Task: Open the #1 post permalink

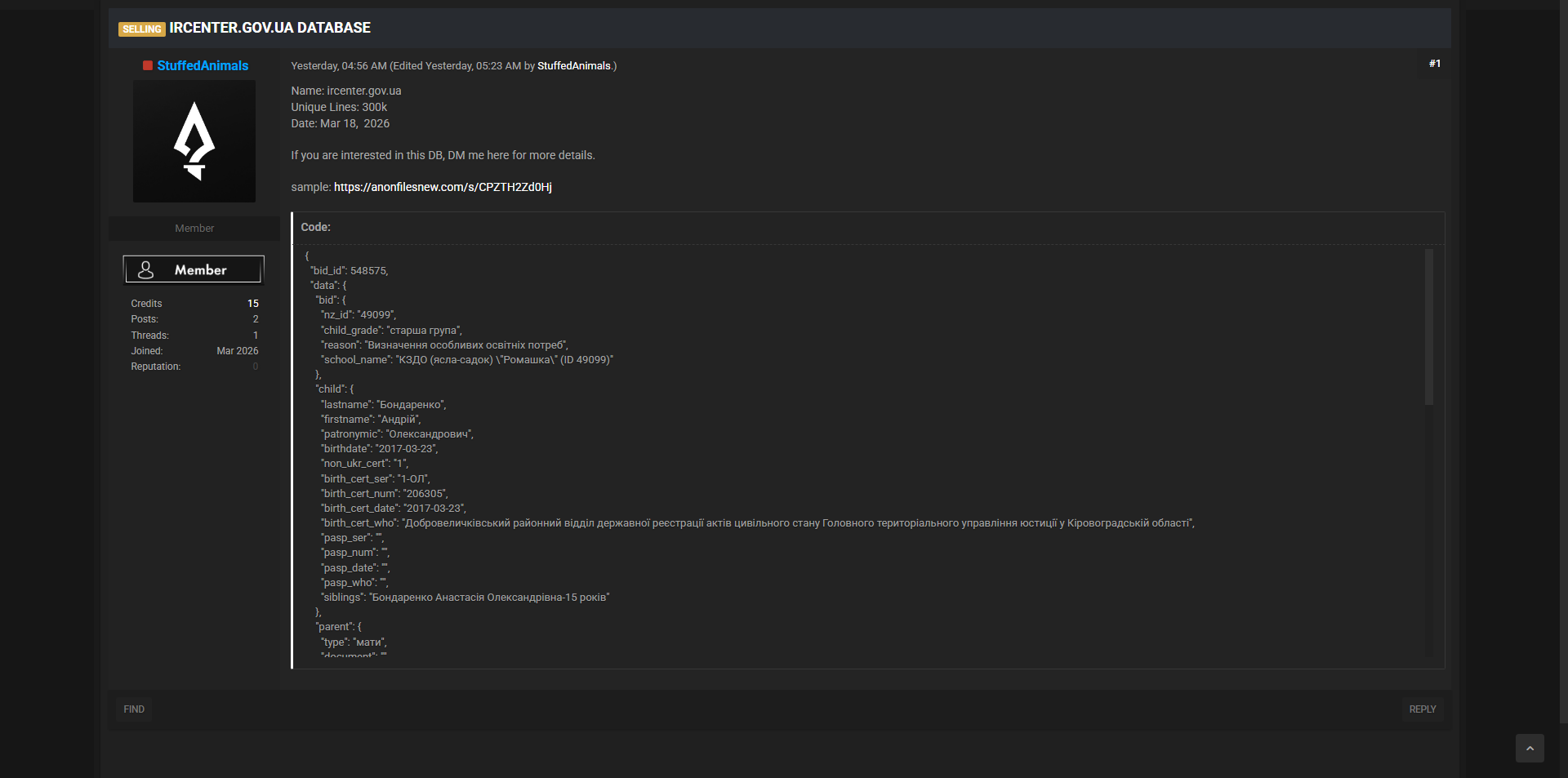Action: [x=1434, y=64]
